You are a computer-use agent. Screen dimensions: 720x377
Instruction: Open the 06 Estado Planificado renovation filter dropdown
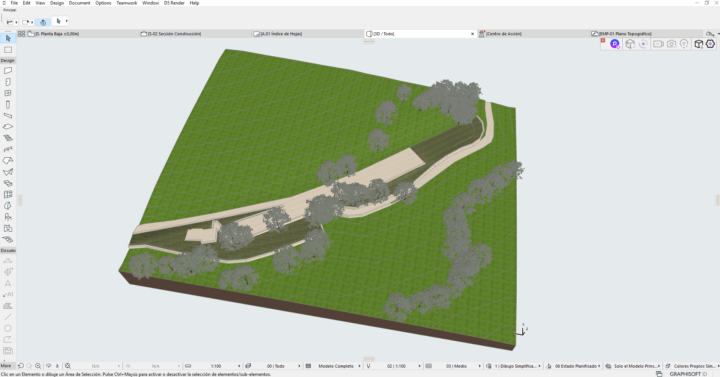click(574, 366)
